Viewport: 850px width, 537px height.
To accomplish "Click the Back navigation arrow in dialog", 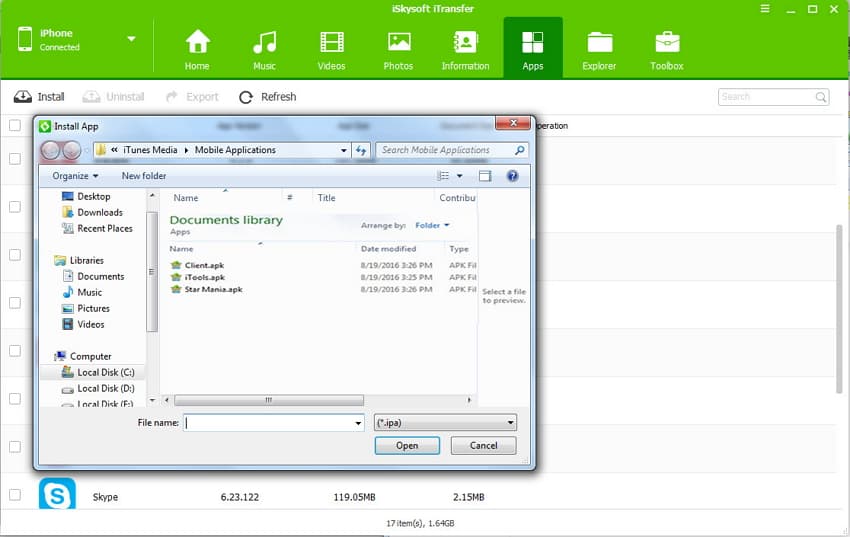I will pos(50,150).
